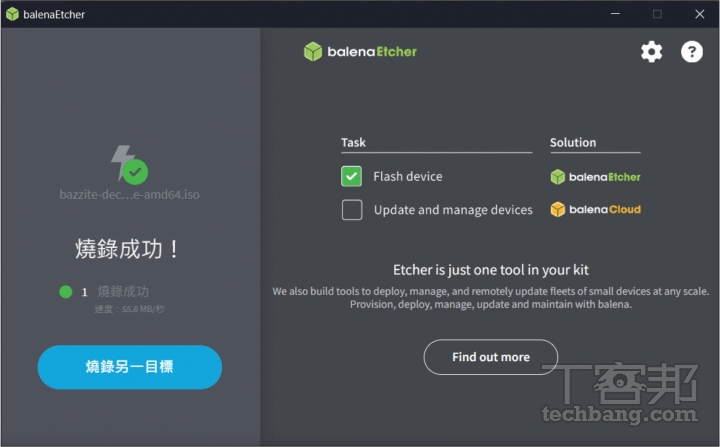Open settings with the gear icon
Screen dimensions: 720x447
(652, 52)
